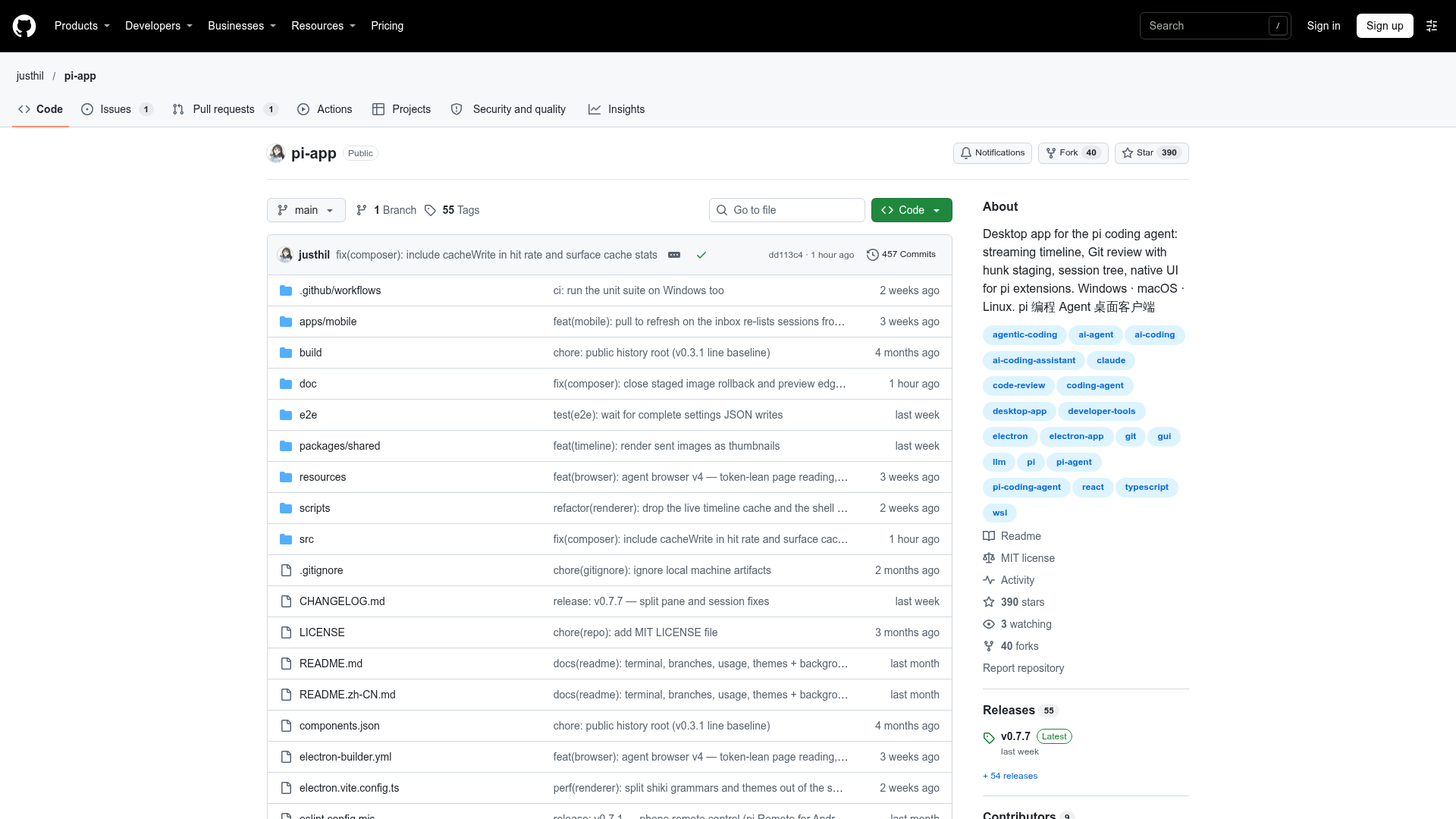Click the branch icon beside 1 Branch

pyautogui.click(x=362, y=210)
